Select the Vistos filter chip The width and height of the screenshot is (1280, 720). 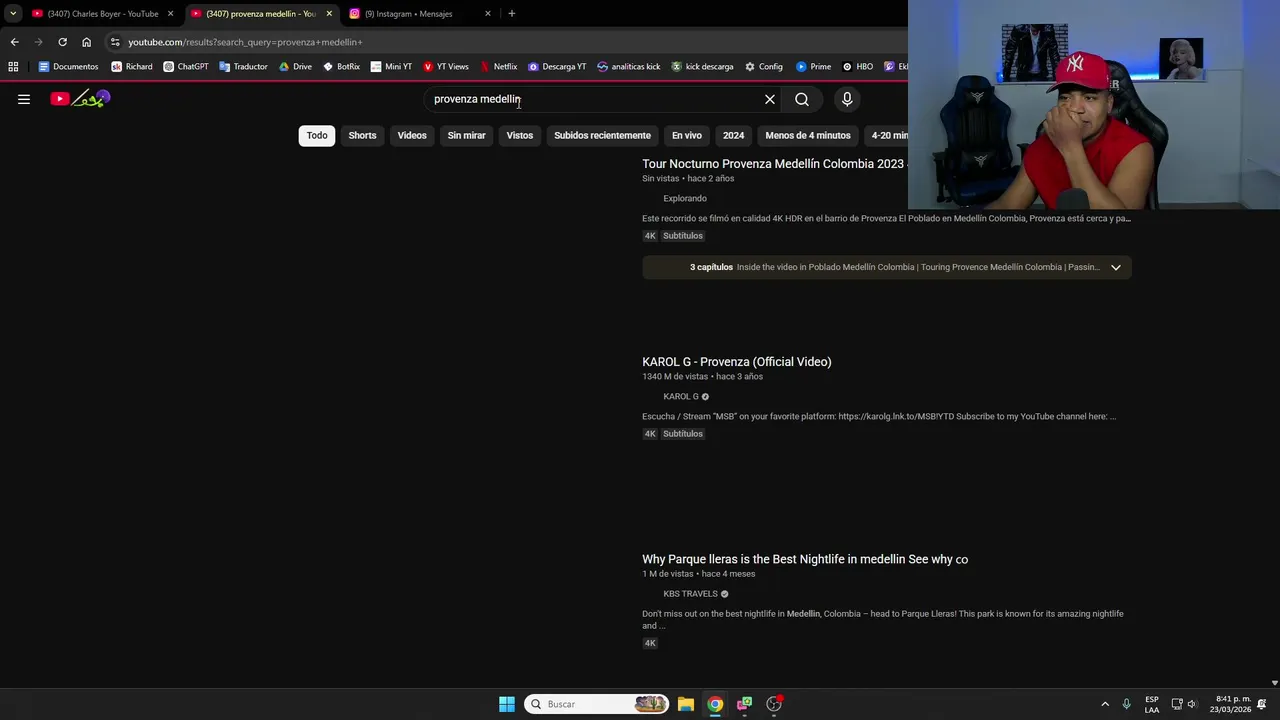pos(520,135)
